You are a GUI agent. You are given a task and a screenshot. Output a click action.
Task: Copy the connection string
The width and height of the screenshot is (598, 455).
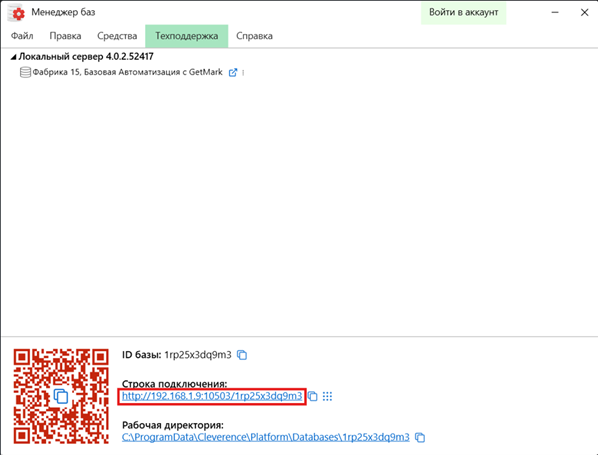(x=313, y=396)
